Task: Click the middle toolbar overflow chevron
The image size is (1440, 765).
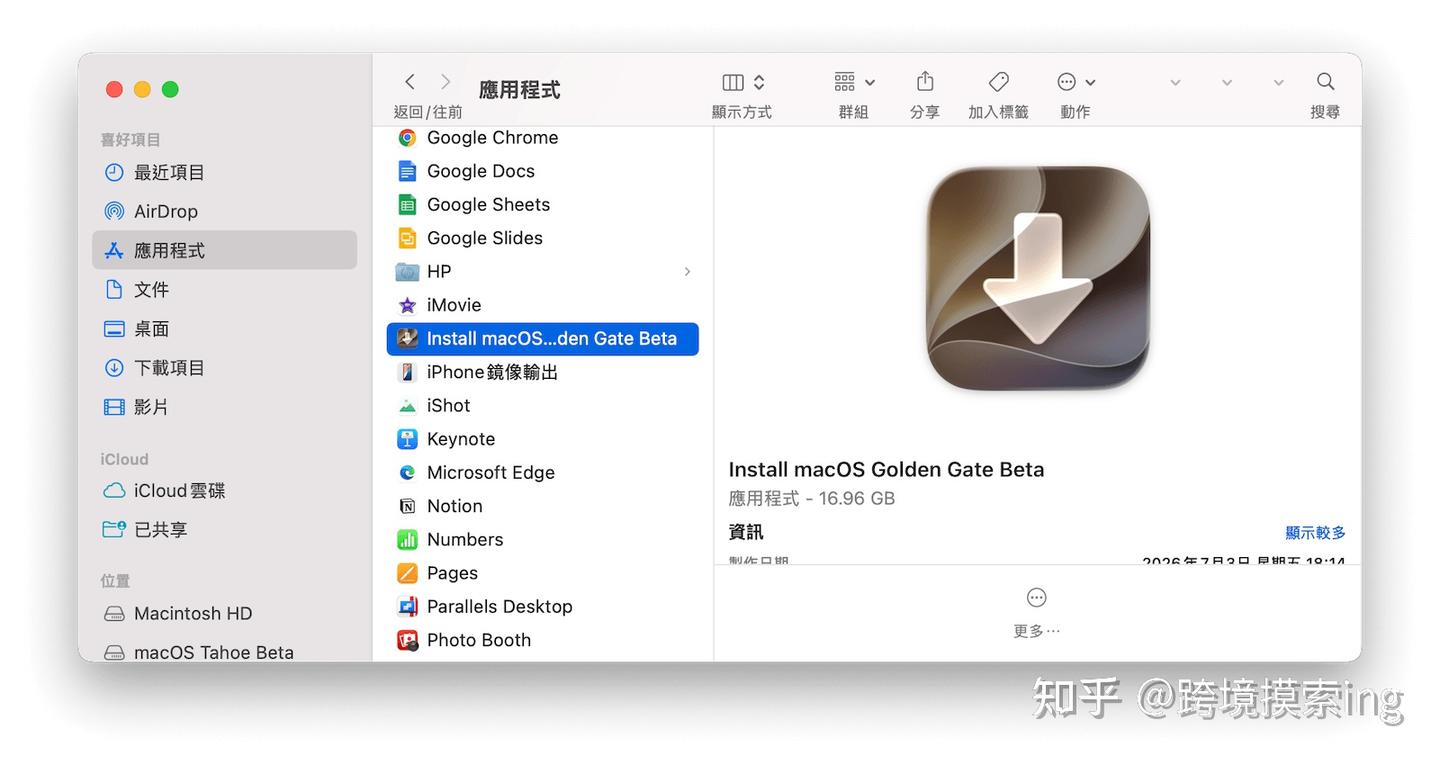Action: click(x=1227, y=83)
